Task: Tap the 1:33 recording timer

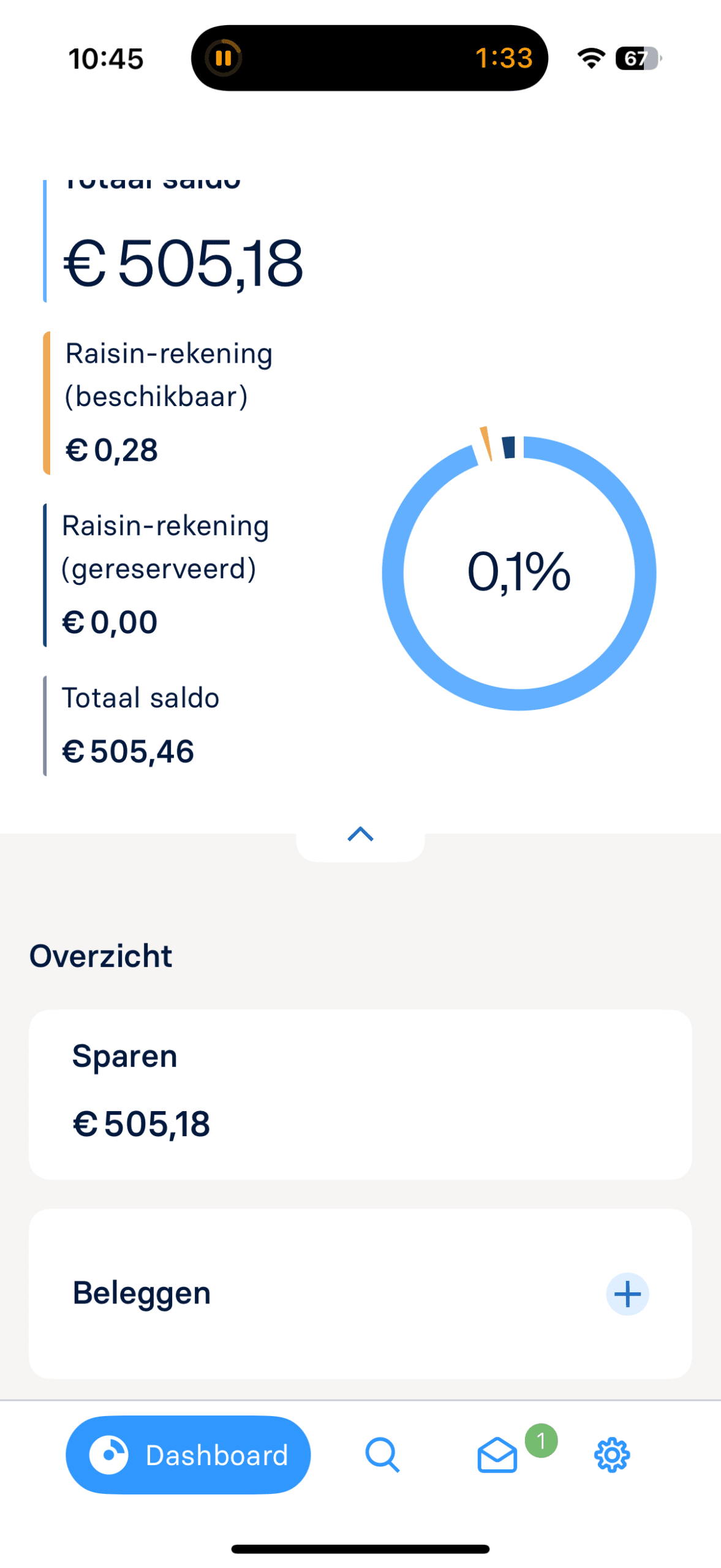Action: [504, 58]
